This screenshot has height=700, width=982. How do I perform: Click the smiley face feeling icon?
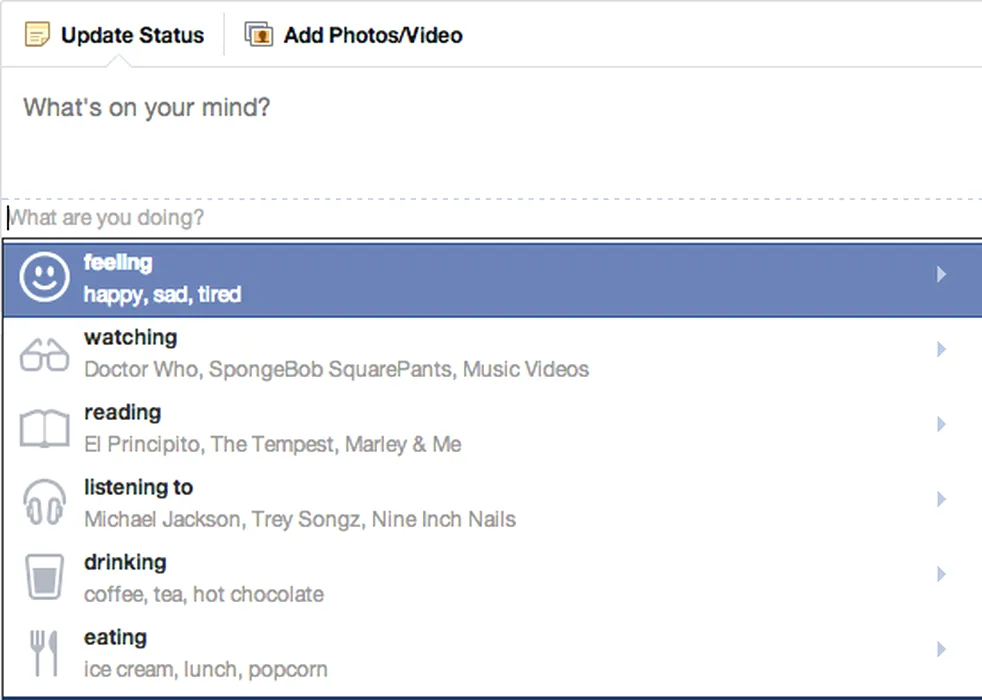click(45, 278)
